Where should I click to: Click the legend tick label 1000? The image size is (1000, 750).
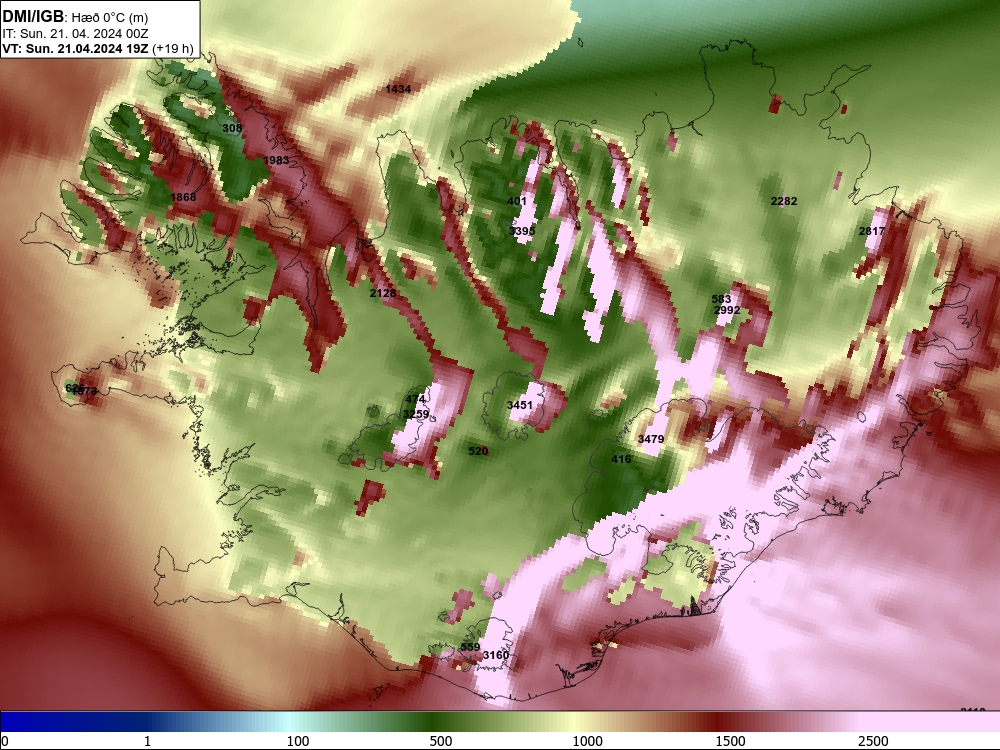click(587, 741)
